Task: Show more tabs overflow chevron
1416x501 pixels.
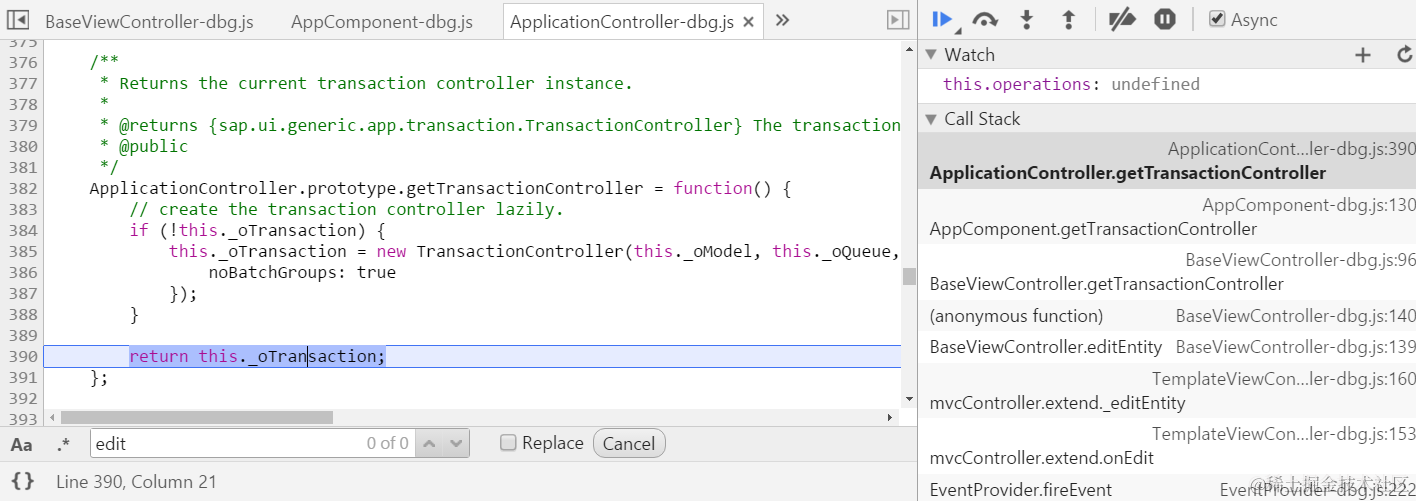Action: [783, 20]
